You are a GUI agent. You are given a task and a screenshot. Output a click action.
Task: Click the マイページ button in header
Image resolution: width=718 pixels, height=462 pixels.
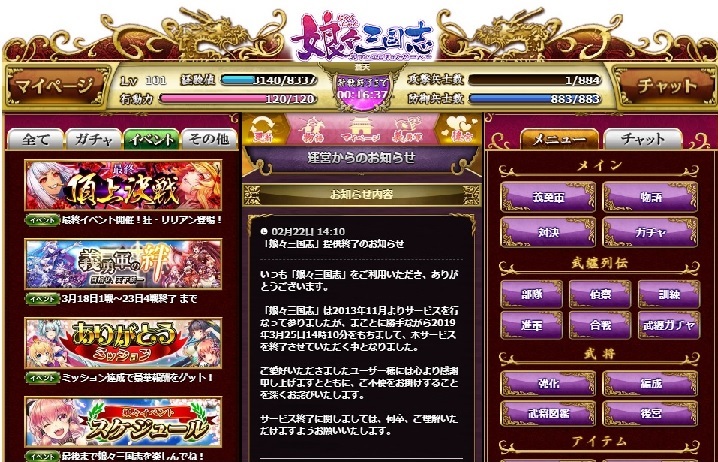point(55,86)
